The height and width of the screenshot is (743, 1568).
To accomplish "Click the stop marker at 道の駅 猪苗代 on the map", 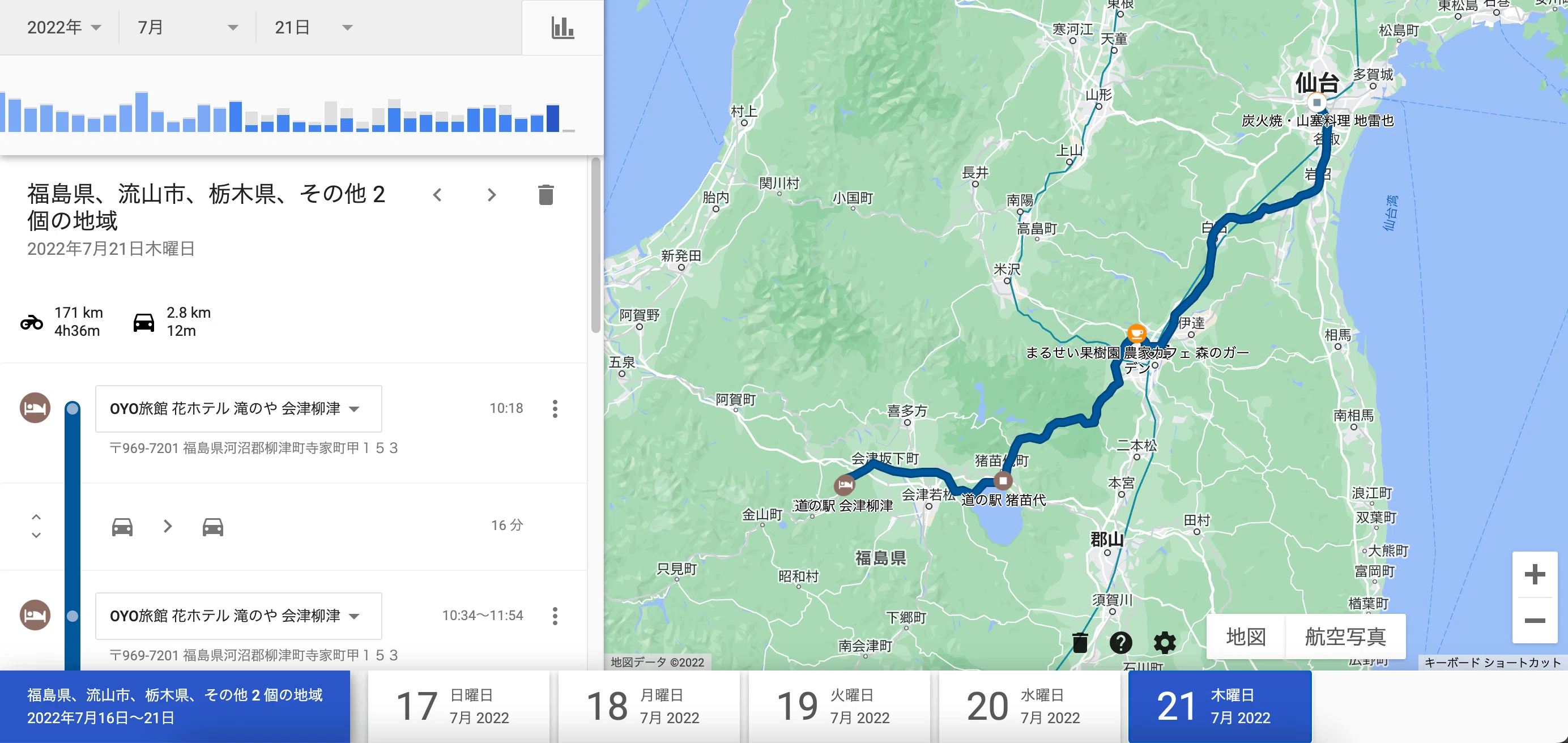I will (x=1003, y=481).
